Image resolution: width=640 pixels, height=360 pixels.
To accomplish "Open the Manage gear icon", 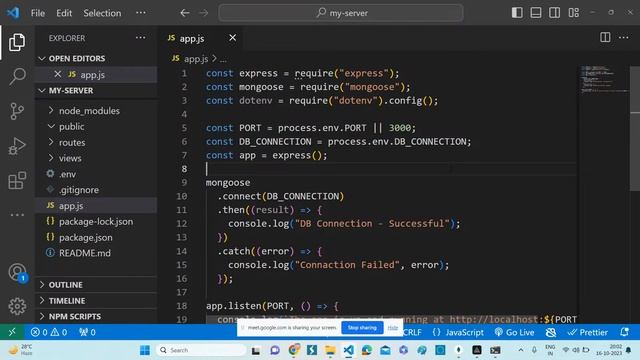I will [17, 306].
